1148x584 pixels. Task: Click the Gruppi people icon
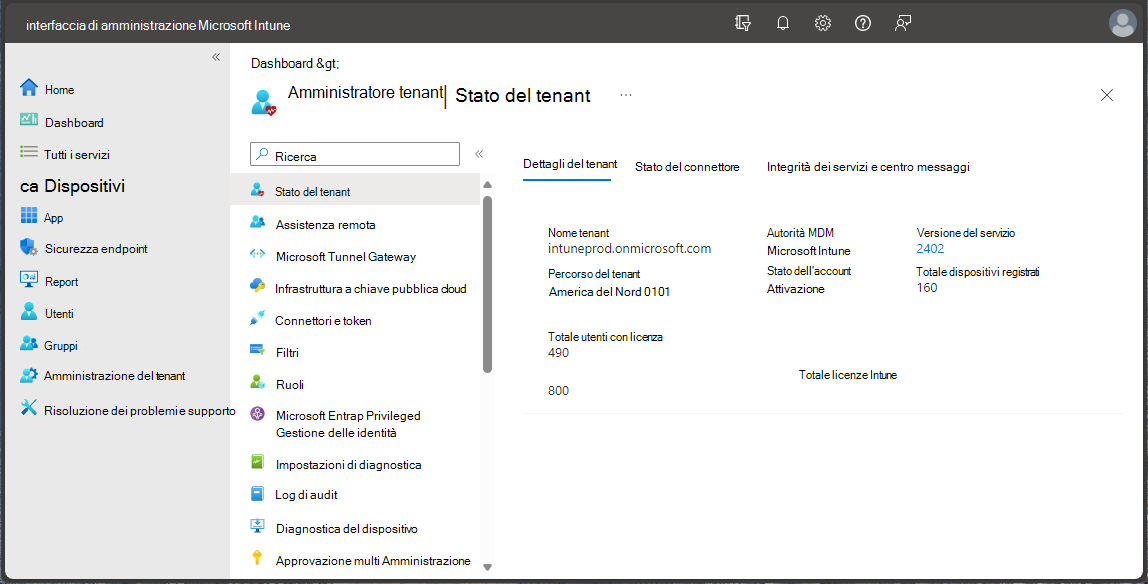point(29,343)
